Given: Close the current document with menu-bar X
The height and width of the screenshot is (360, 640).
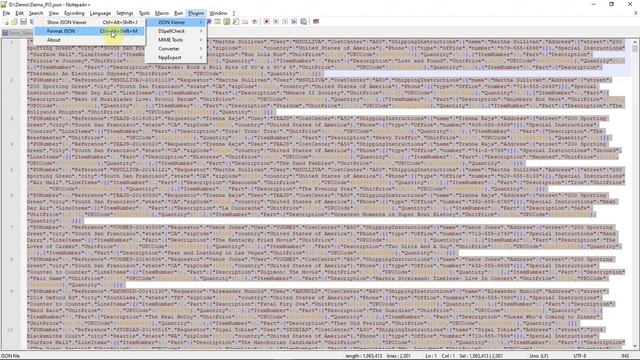Looking at the screenshot, I should coord(635,13).
